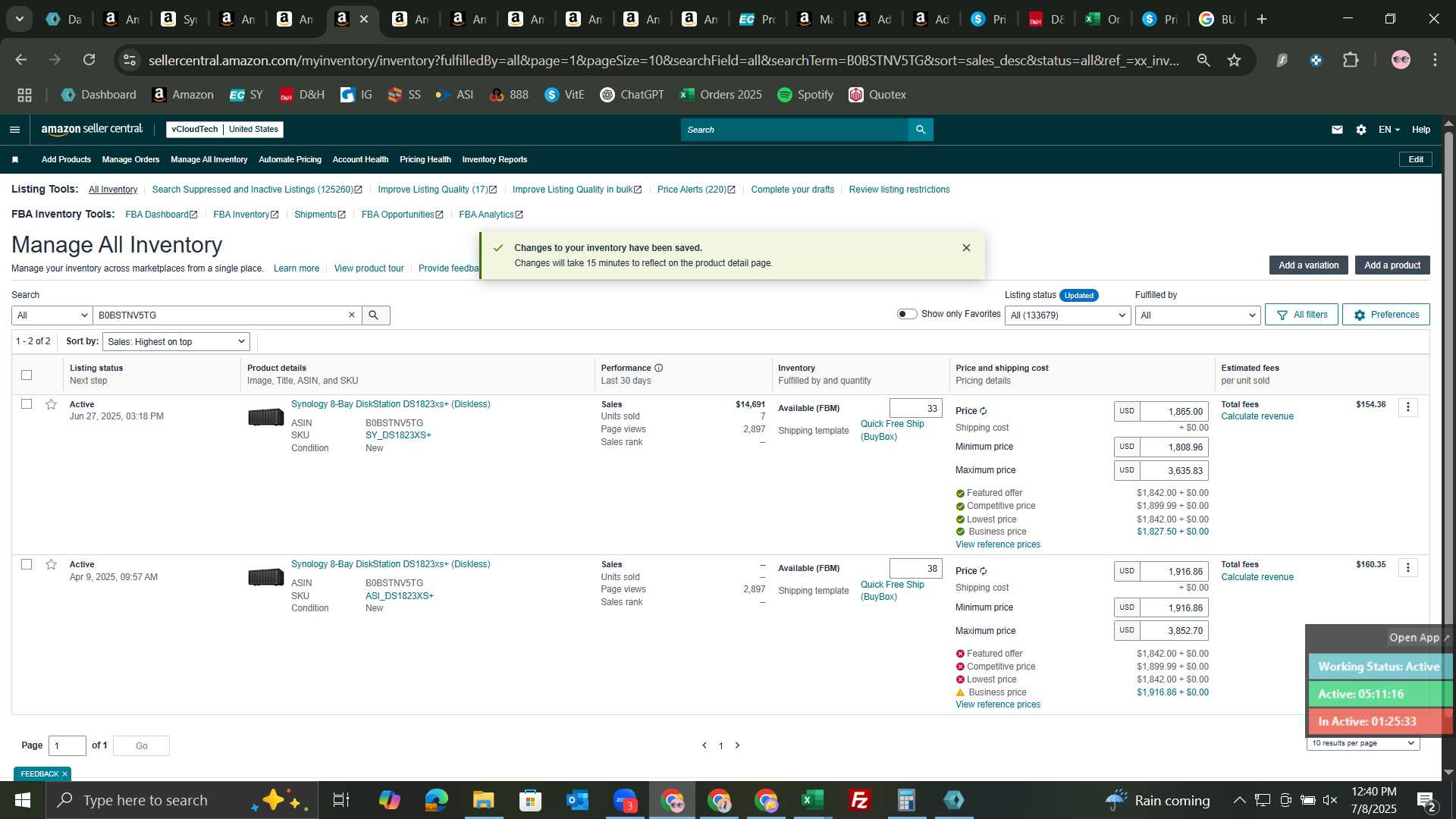Click the Edit navigation bar button
The image size is (1456, 819).
coord(1415,159)
